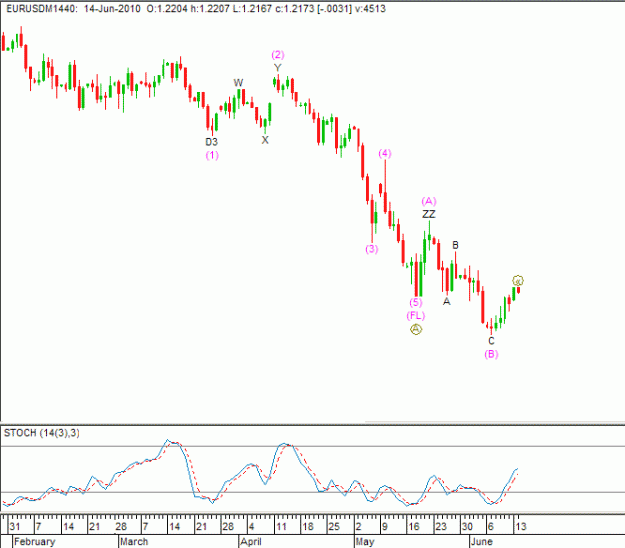Click the 23 date tick label
The width and height of the screenshot is (625, 548).
(x=440, y=526)
